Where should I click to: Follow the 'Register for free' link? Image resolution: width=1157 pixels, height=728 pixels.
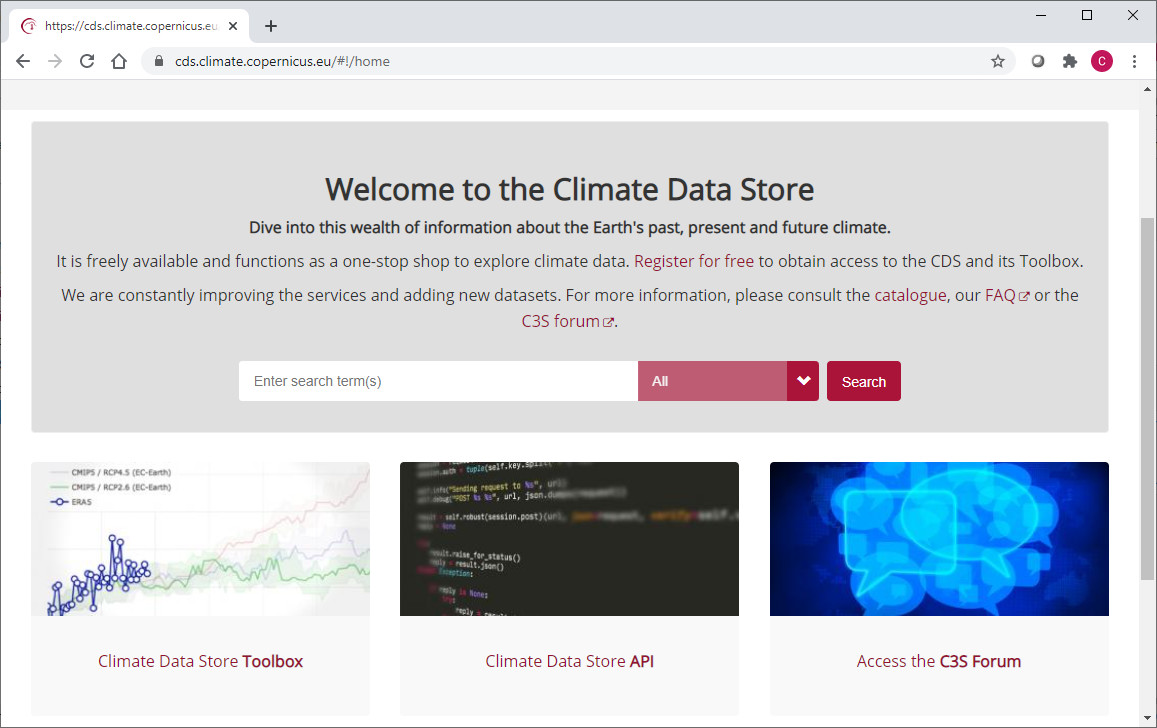[x=694, y=261]
